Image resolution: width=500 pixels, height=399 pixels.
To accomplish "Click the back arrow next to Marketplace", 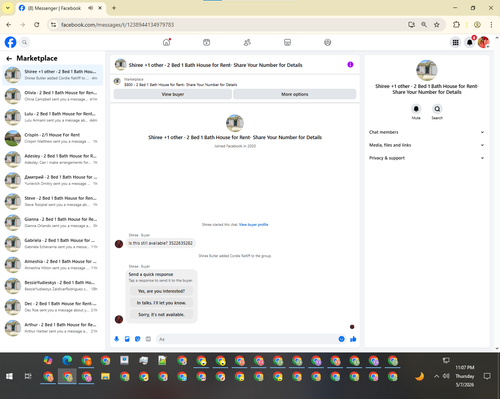I will (x=9, y=59).
